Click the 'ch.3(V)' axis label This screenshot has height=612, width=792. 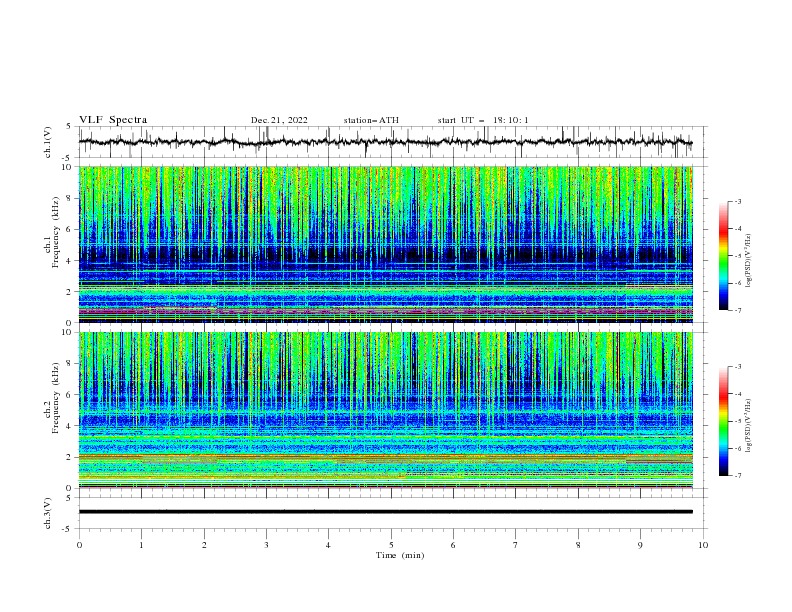[48, 513]
